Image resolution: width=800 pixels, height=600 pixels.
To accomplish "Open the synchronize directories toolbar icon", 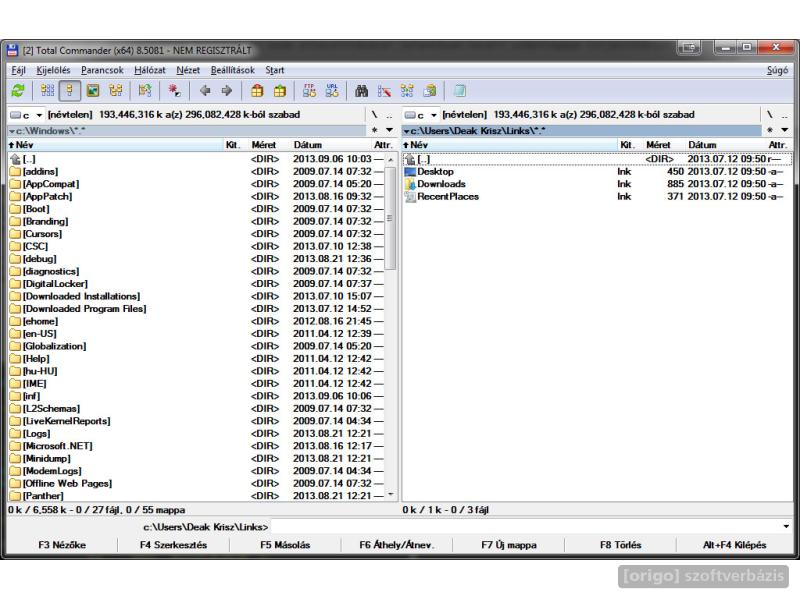I will pos(407,91).
